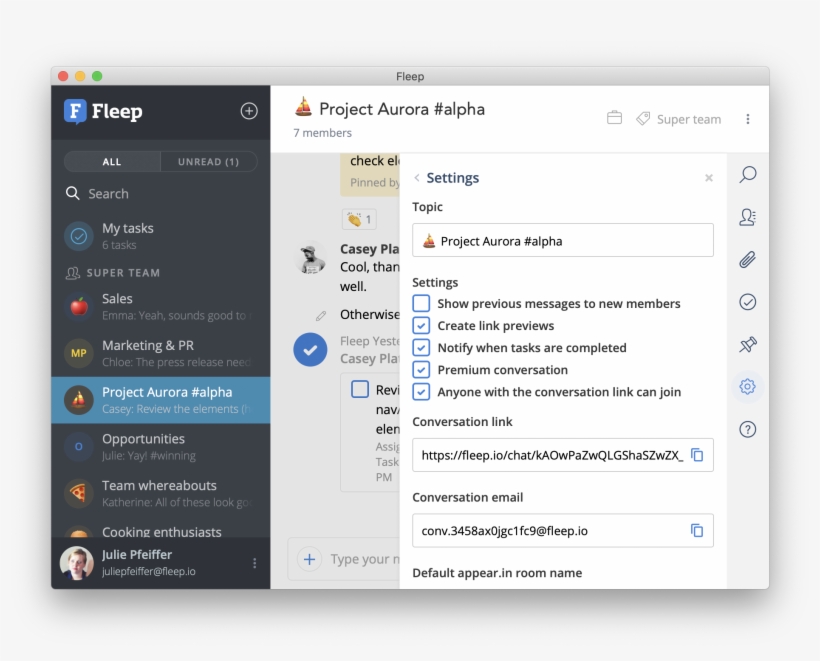The height and width of the screenshot is (661, 820).
Task: Switch to the UNREAD (1) tab
Action: [x=209, y=162]
